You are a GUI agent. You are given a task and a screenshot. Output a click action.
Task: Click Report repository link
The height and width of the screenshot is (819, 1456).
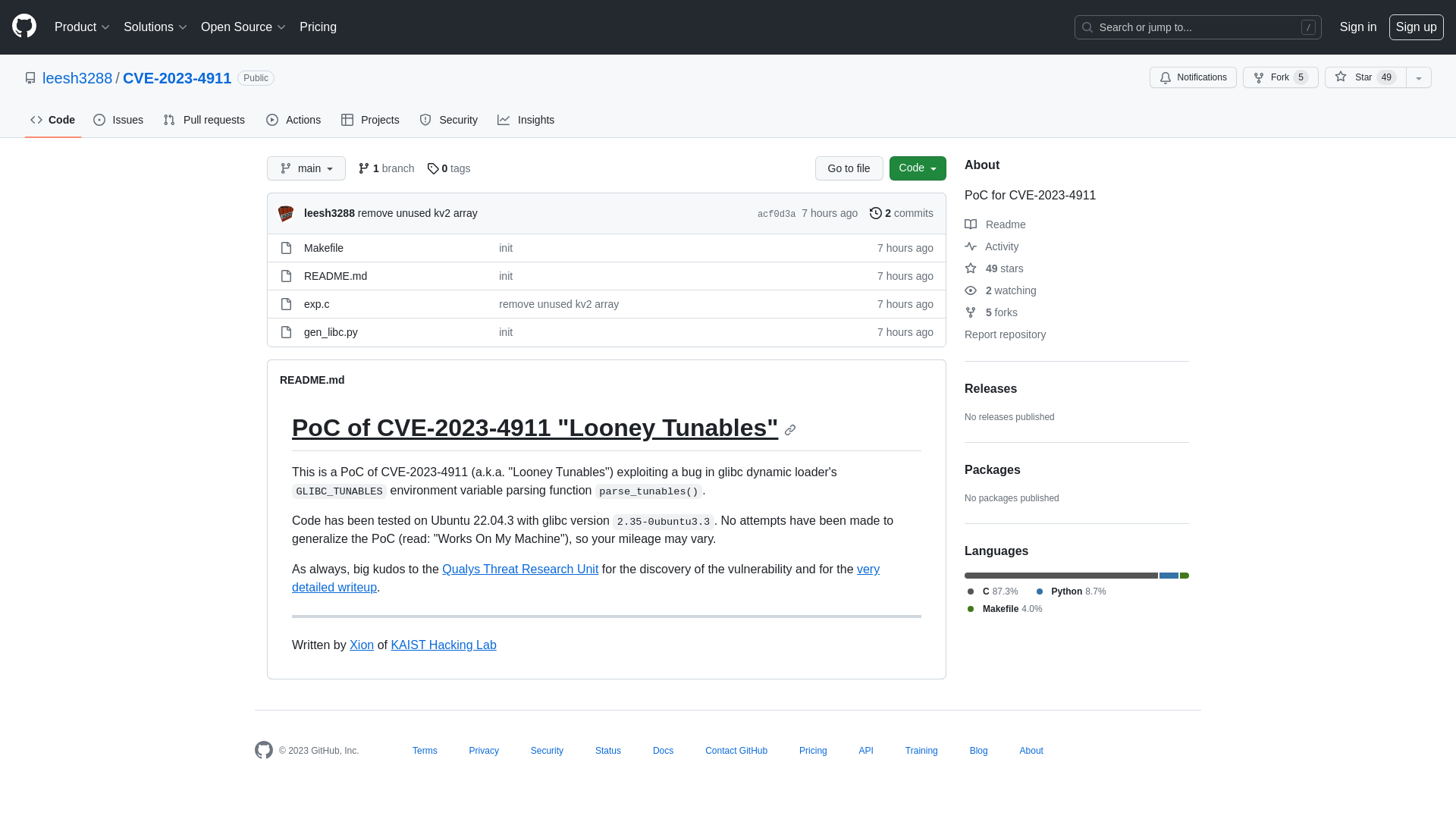click(1005, 334)
